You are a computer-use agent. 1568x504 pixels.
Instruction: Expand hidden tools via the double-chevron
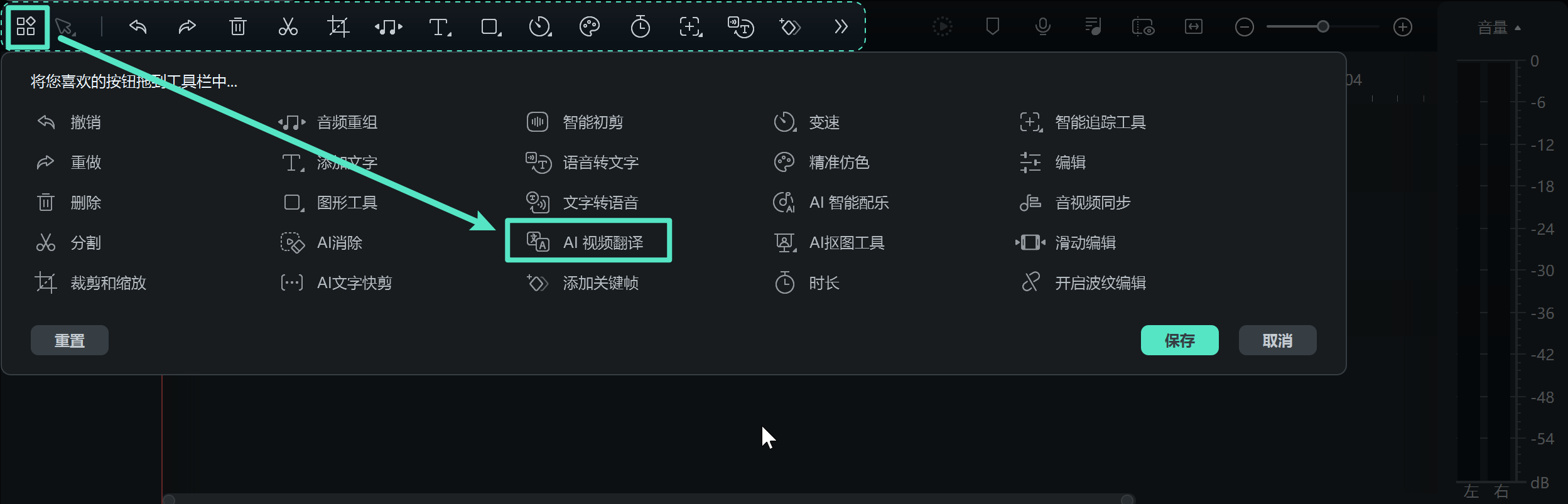pyautogui.click(x=840, y=27)
